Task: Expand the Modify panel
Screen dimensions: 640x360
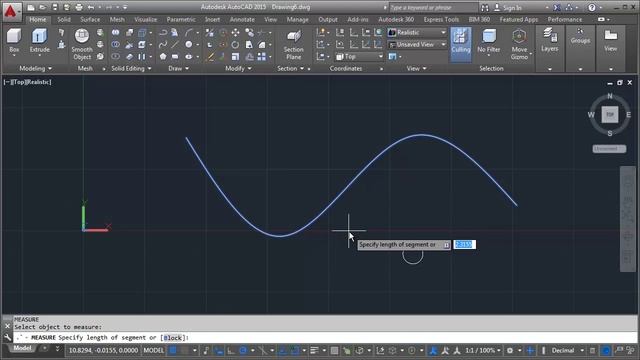Action: (x=238, y=69)
